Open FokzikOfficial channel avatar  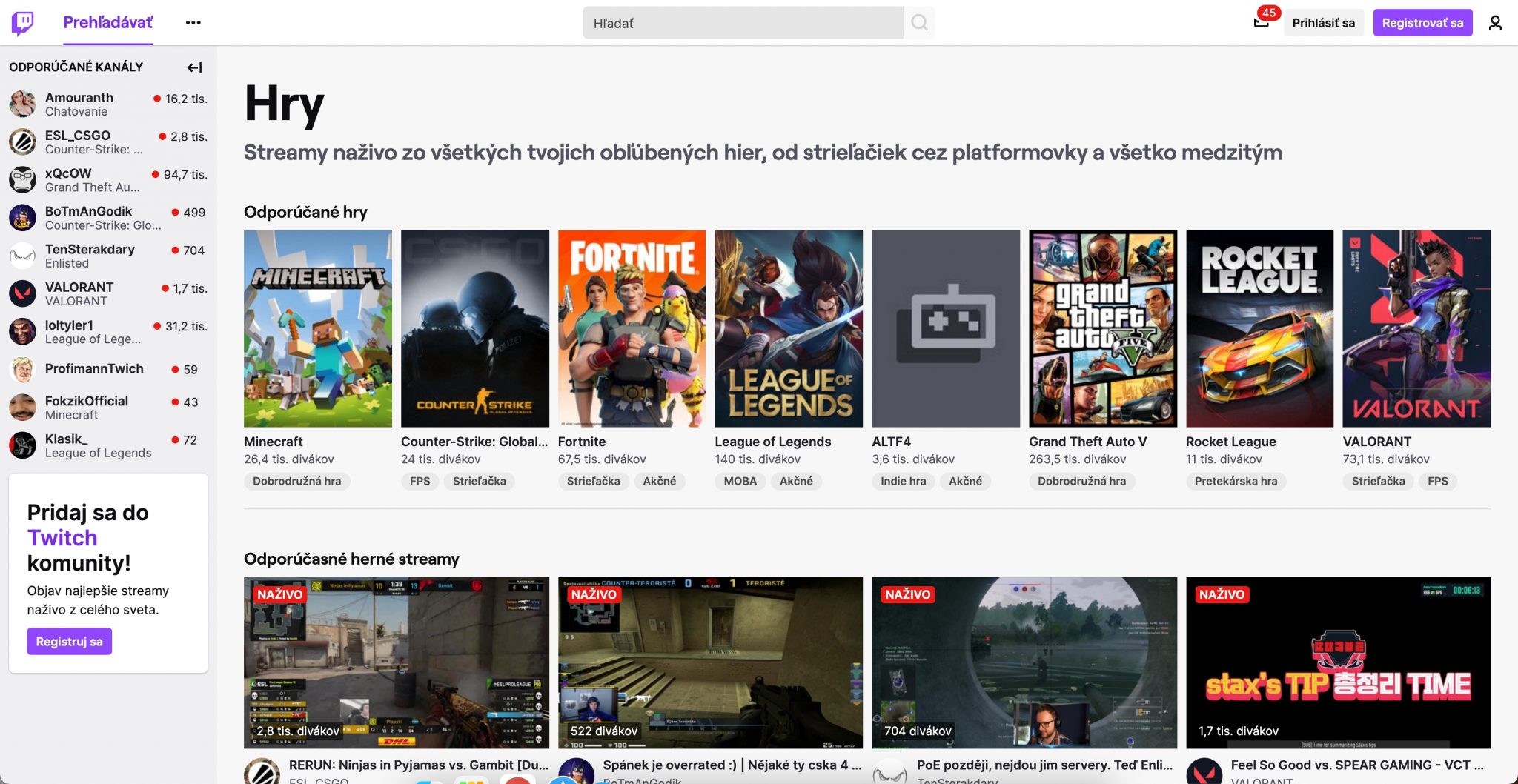pyautogui.click(x=23, y=408)
